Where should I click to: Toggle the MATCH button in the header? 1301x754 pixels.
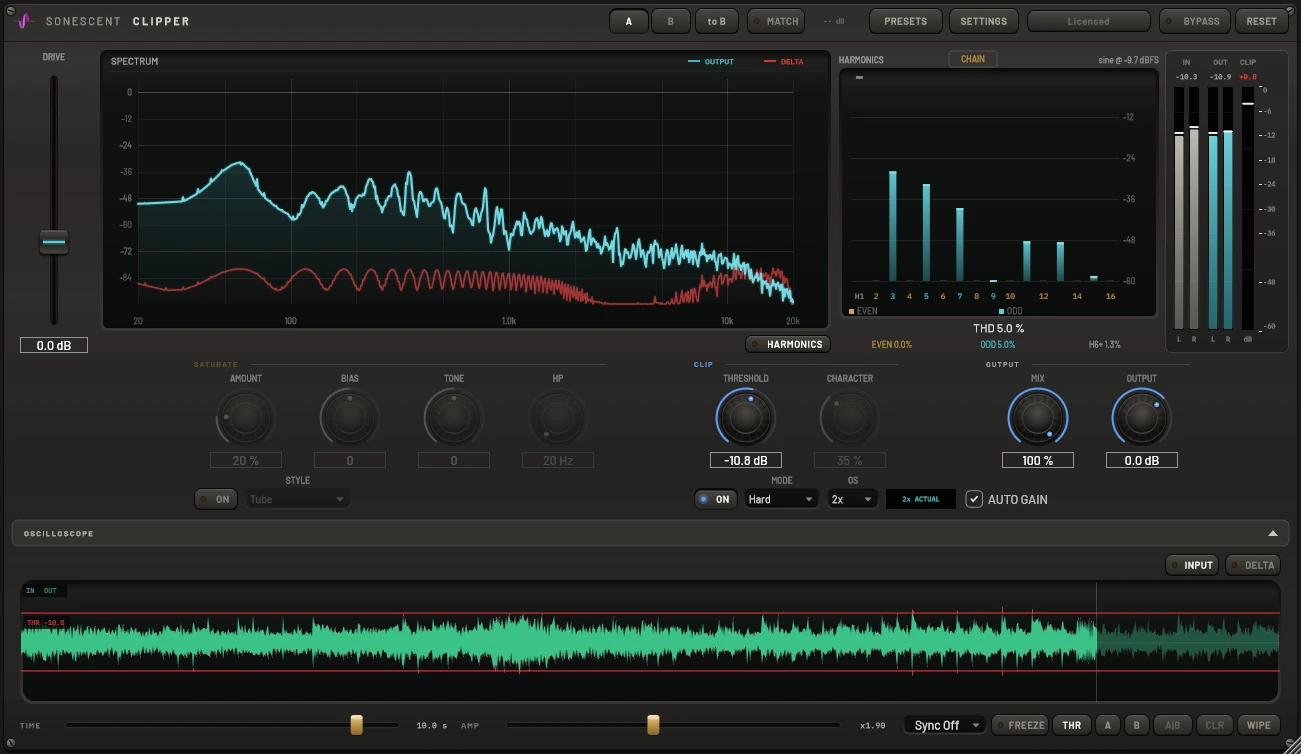pyautogui.click(x=775, y=21)
